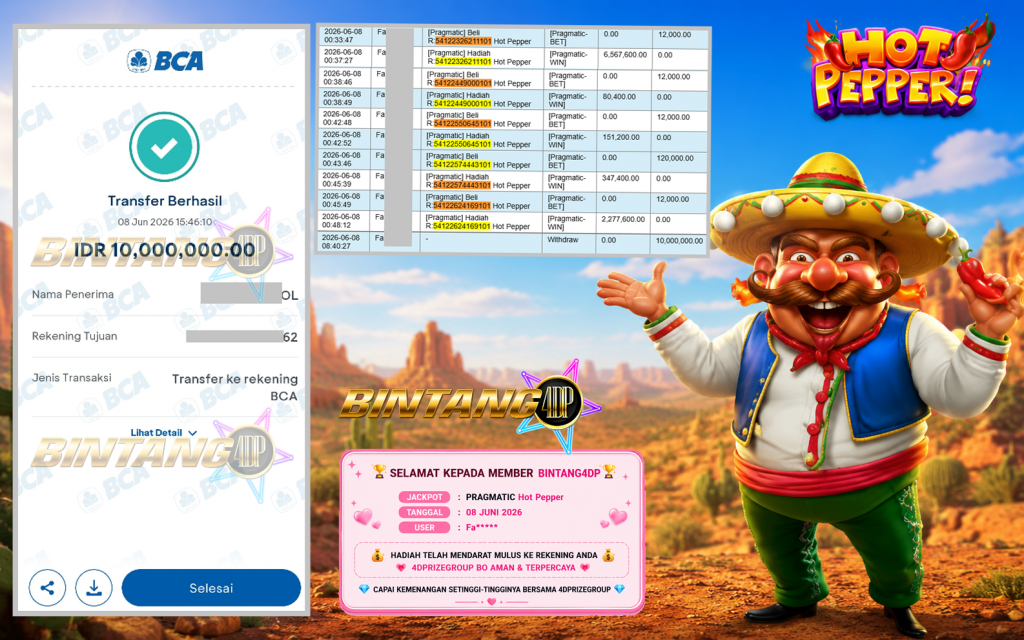Click the date cell 2026-06-08 00:45:49
Screen dimensions: 1024x640
(345, 200)
